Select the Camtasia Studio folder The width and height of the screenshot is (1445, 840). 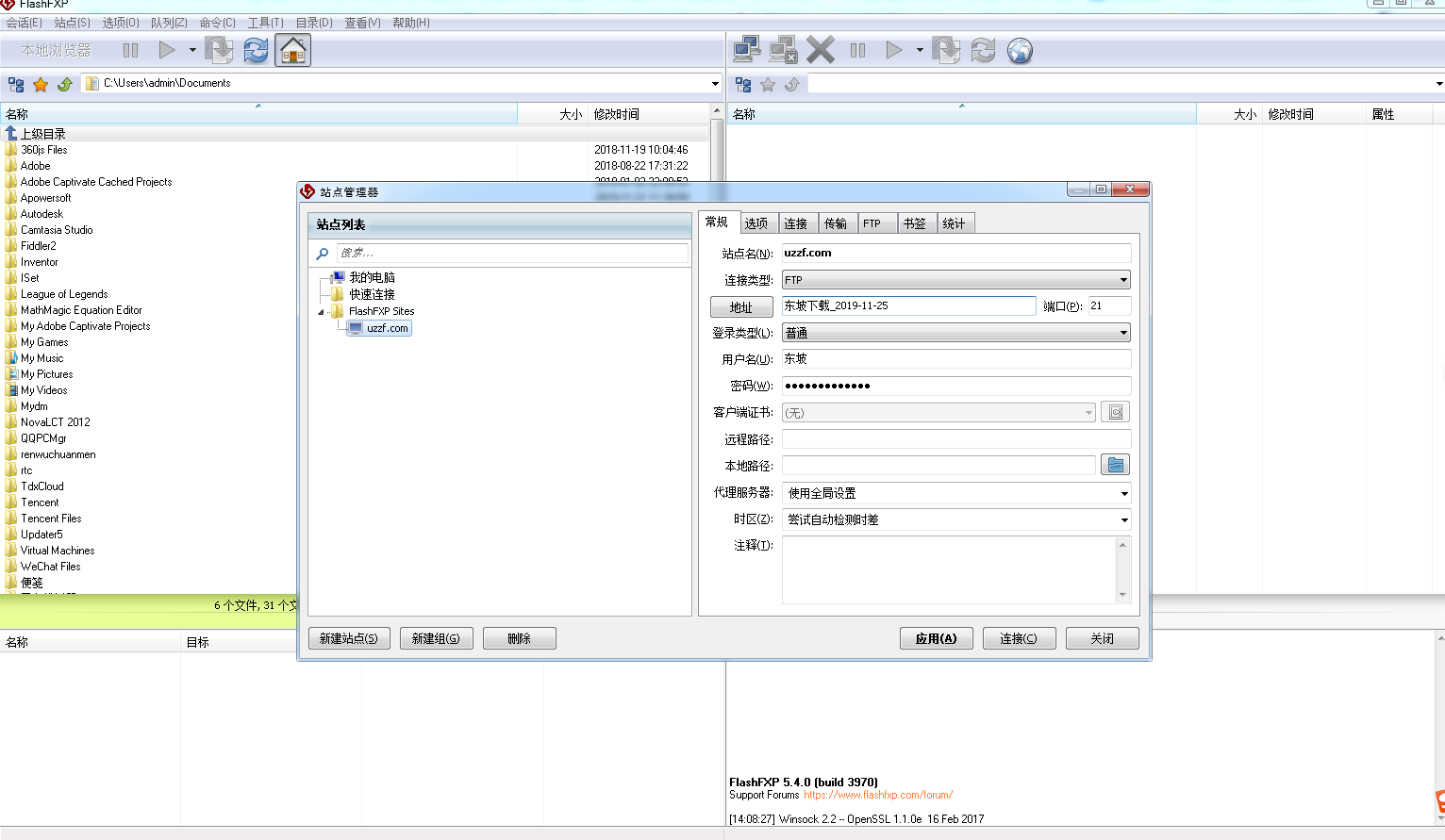57,230
